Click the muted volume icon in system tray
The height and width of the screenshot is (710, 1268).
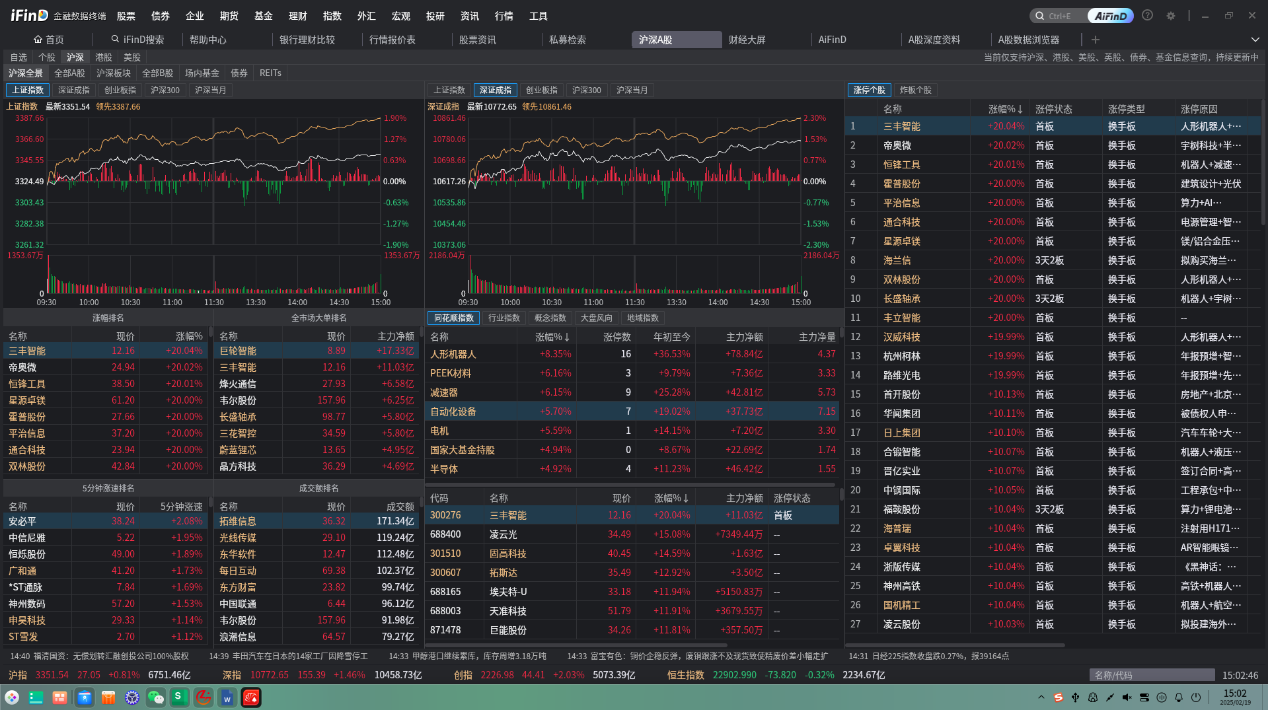(x=1127, y=696)
